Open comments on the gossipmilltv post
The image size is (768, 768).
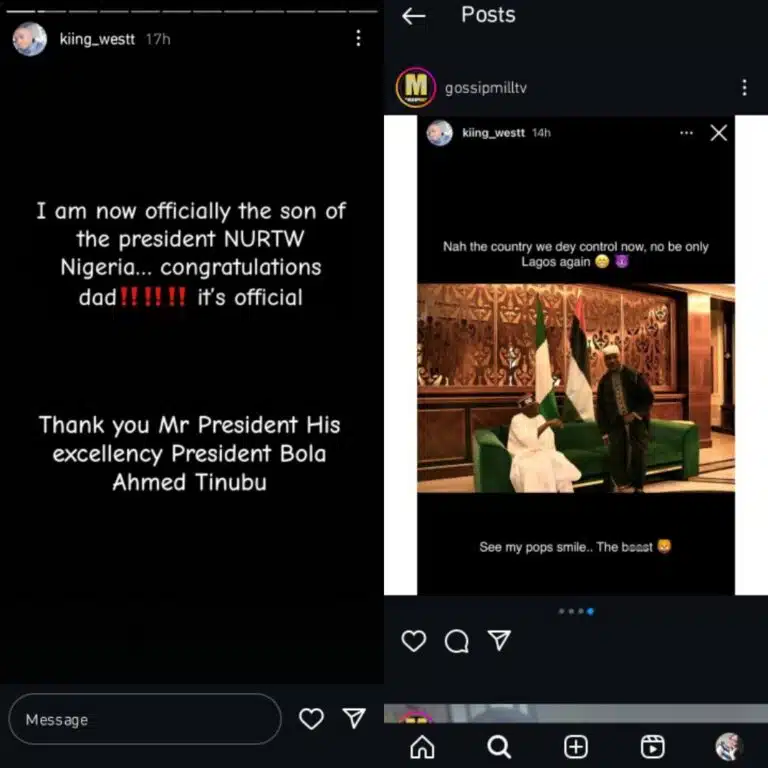click(457, 641)
